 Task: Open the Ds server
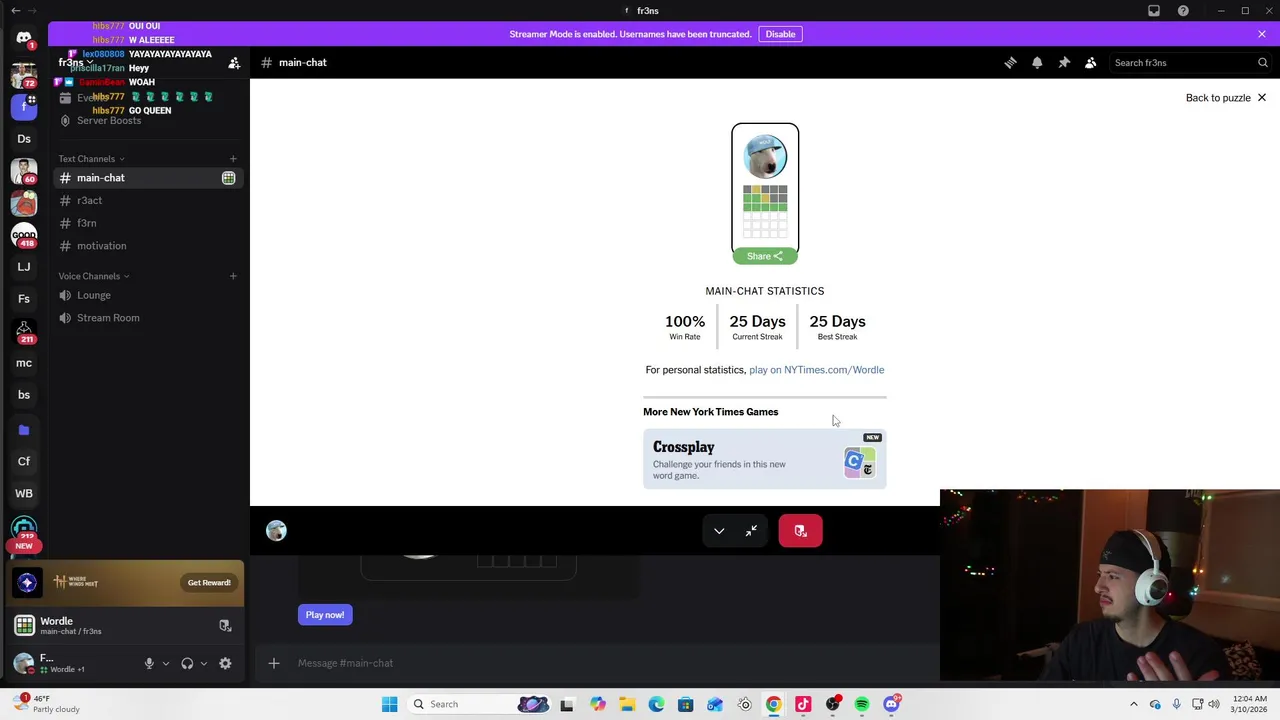(24, 139)
